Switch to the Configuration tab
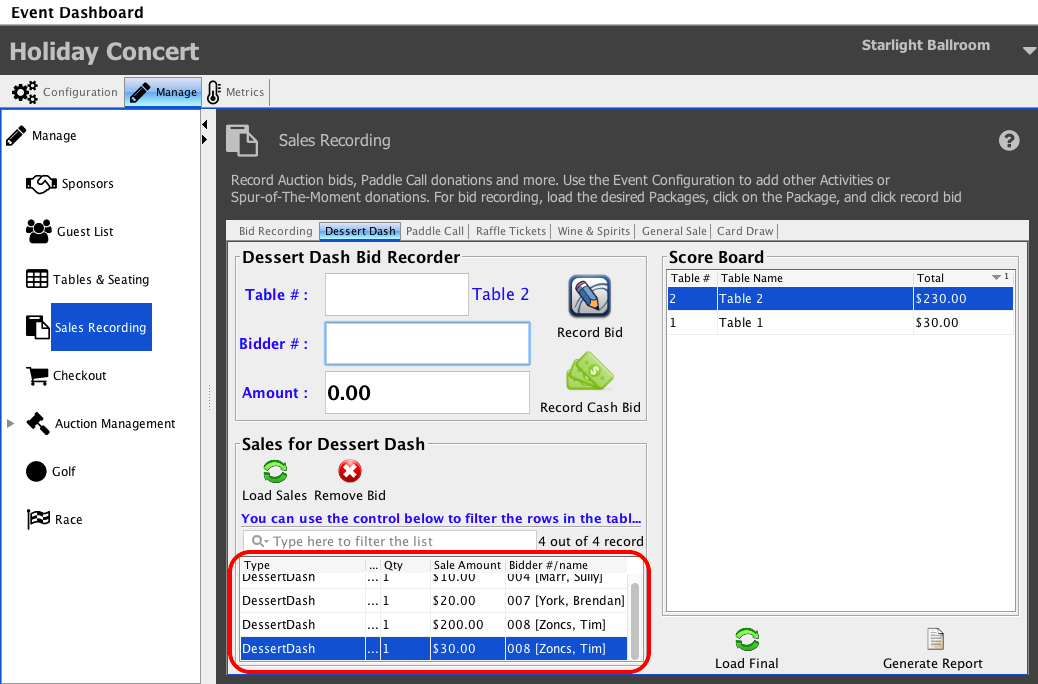 (65, 92)
